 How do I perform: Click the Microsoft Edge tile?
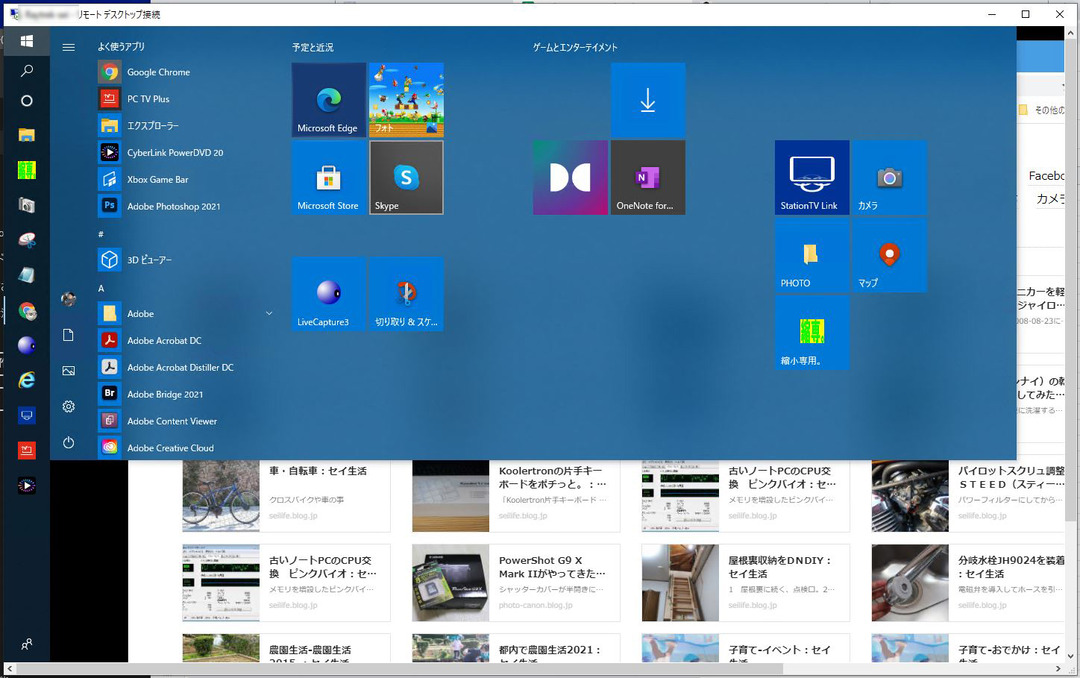point(329,100)
